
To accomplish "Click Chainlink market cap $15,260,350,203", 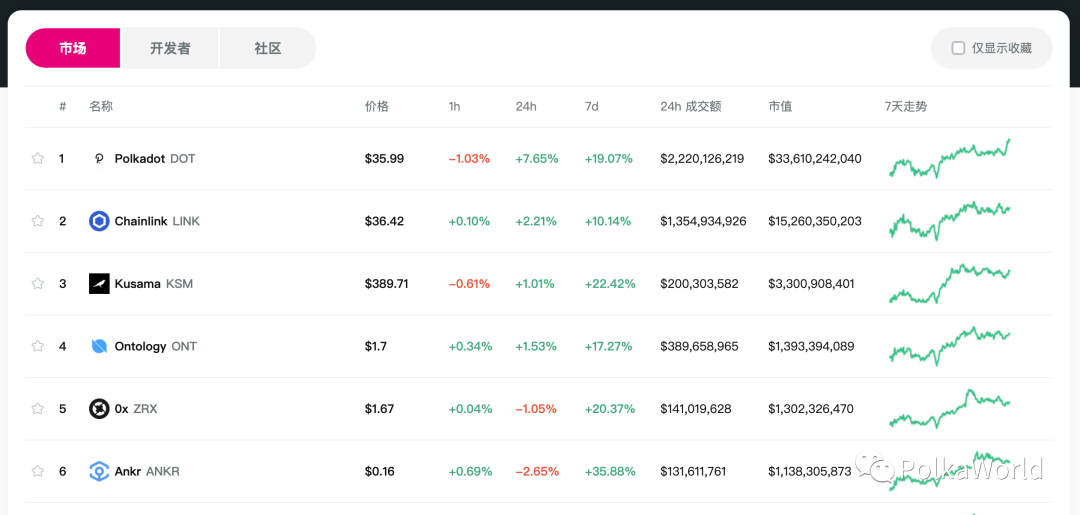I will (x=815, y=221).
